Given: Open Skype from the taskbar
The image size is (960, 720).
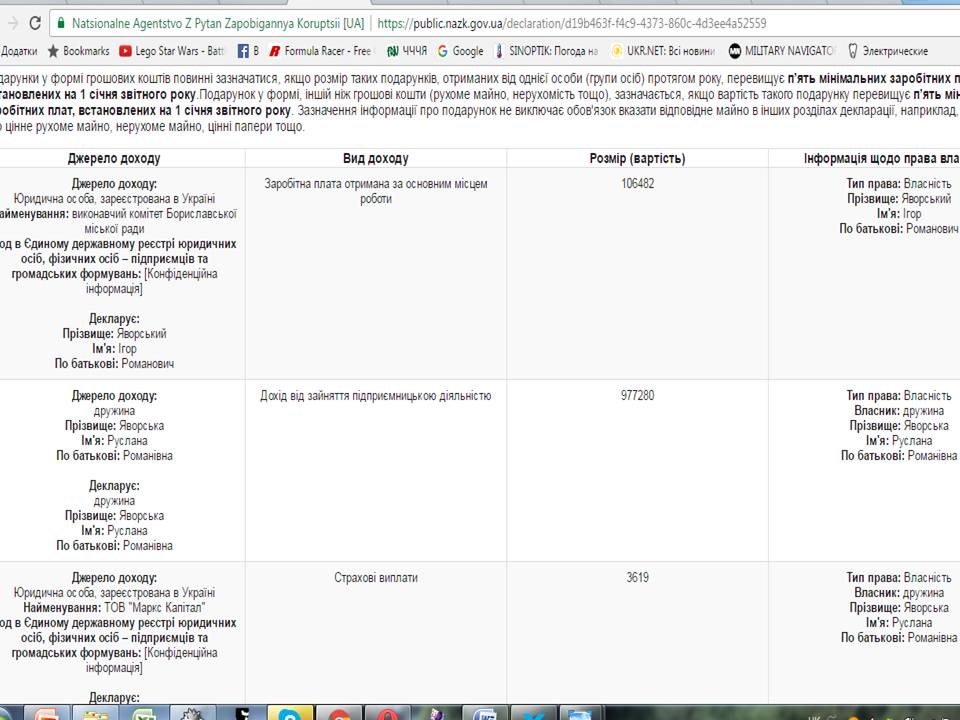Looking at the screenshot, I should [289, 713].
